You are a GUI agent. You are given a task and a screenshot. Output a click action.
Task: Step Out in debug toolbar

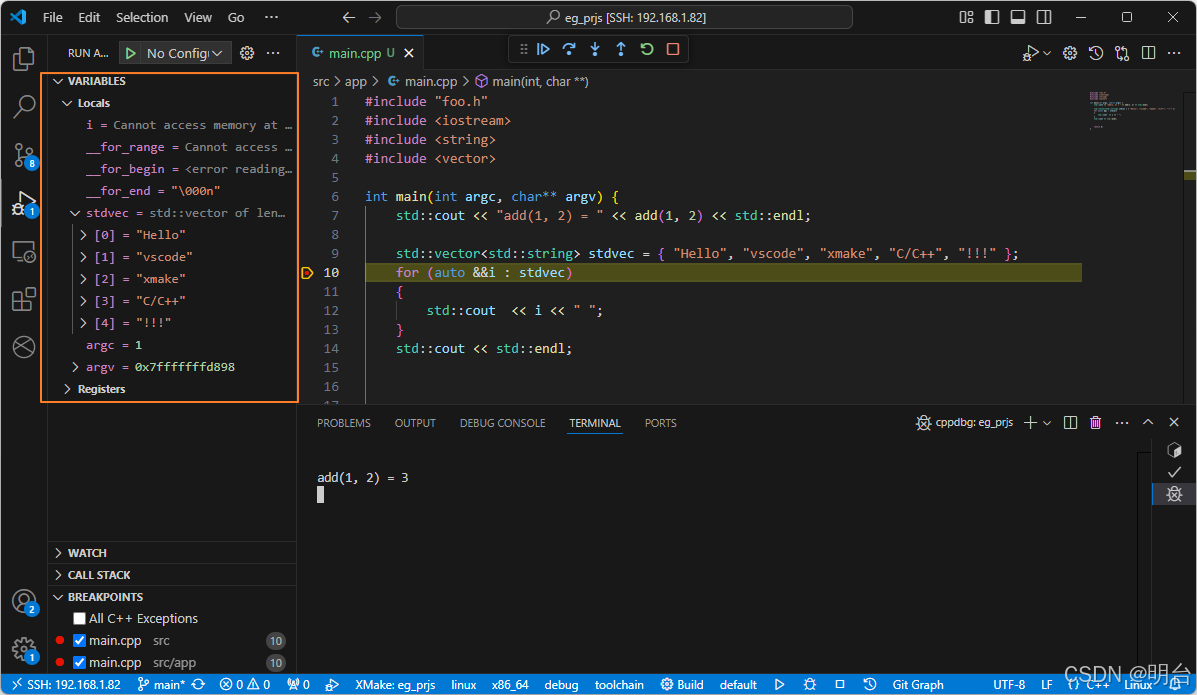[x=621, y=49]
